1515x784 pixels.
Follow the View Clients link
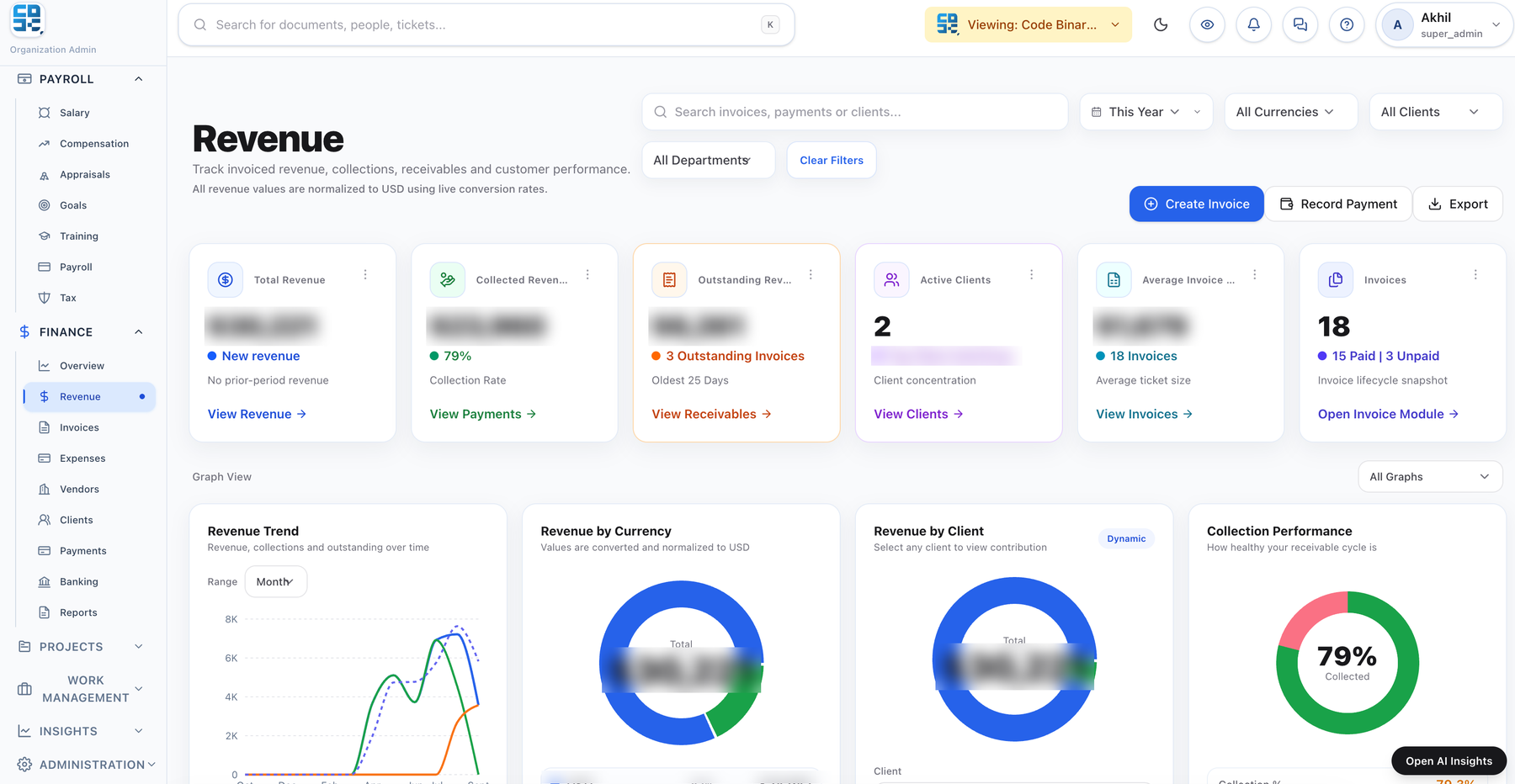pos(918,414)
